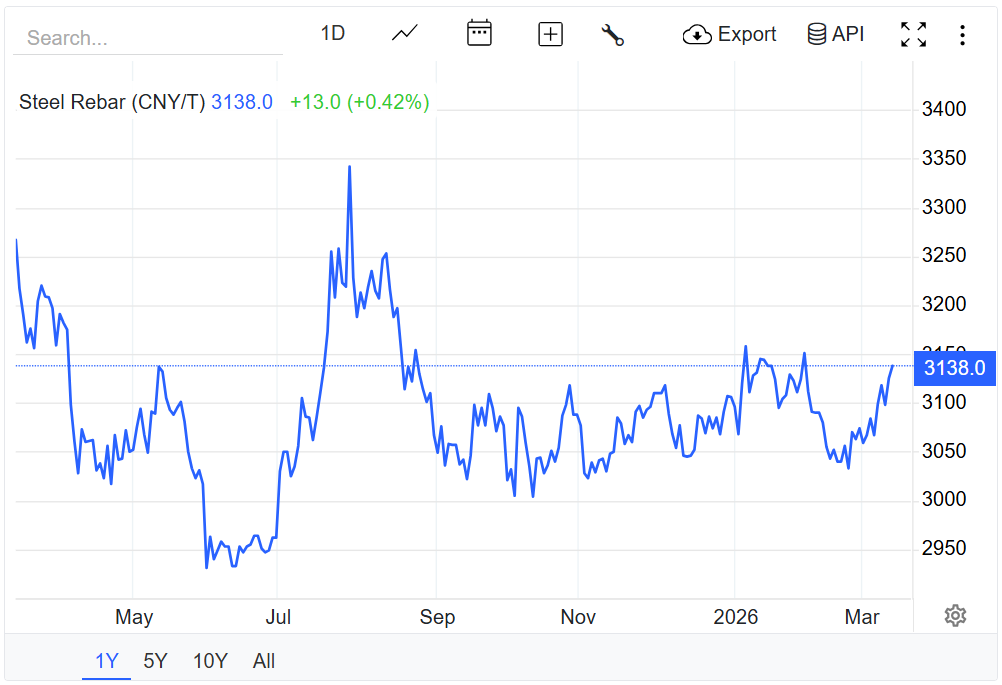Click the +13.0 (+0.42%) change value

(359, 102)
